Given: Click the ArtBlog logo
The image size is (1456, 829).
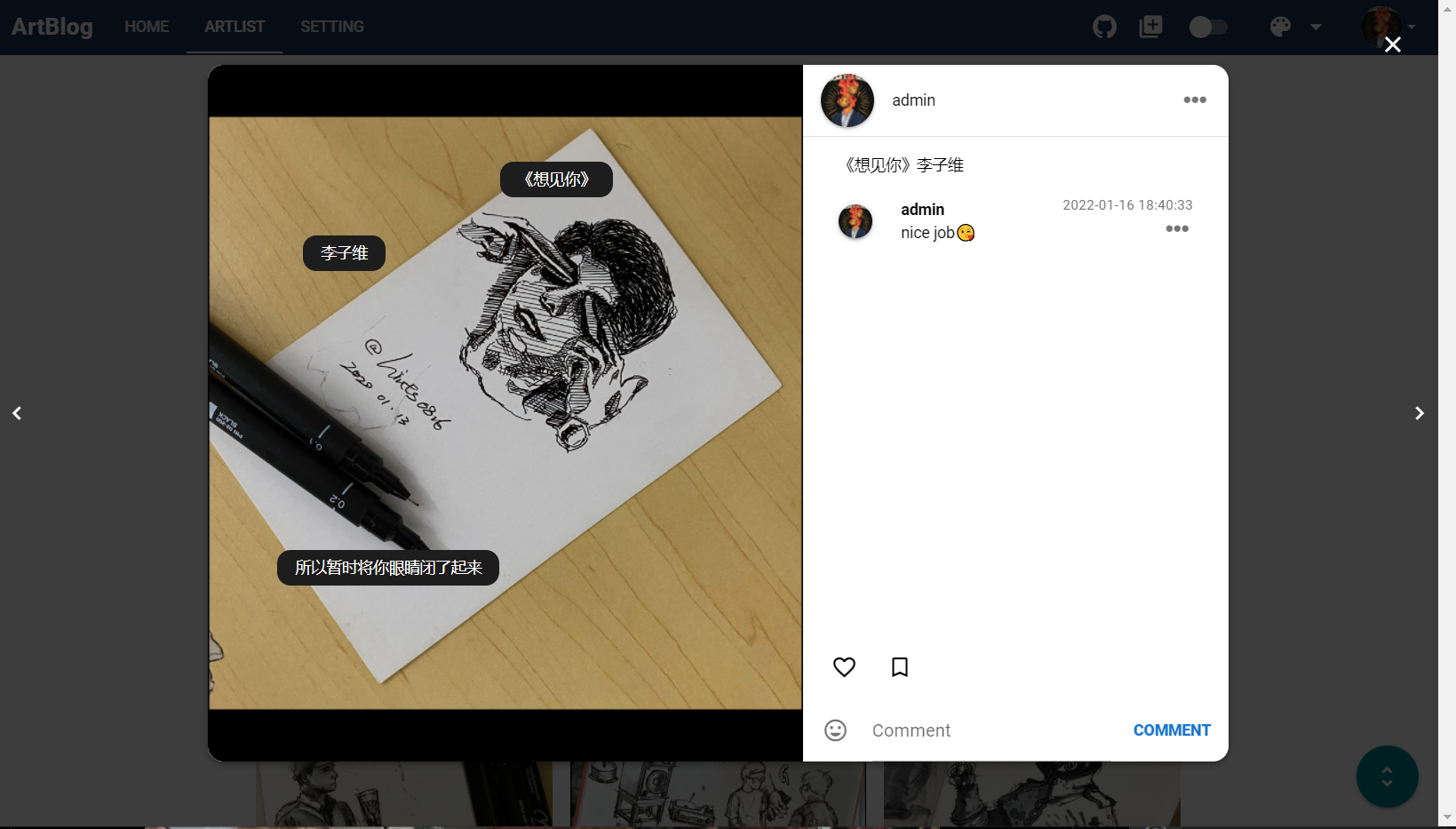Looking at the screenshot, I should click(x=52, y=27).
